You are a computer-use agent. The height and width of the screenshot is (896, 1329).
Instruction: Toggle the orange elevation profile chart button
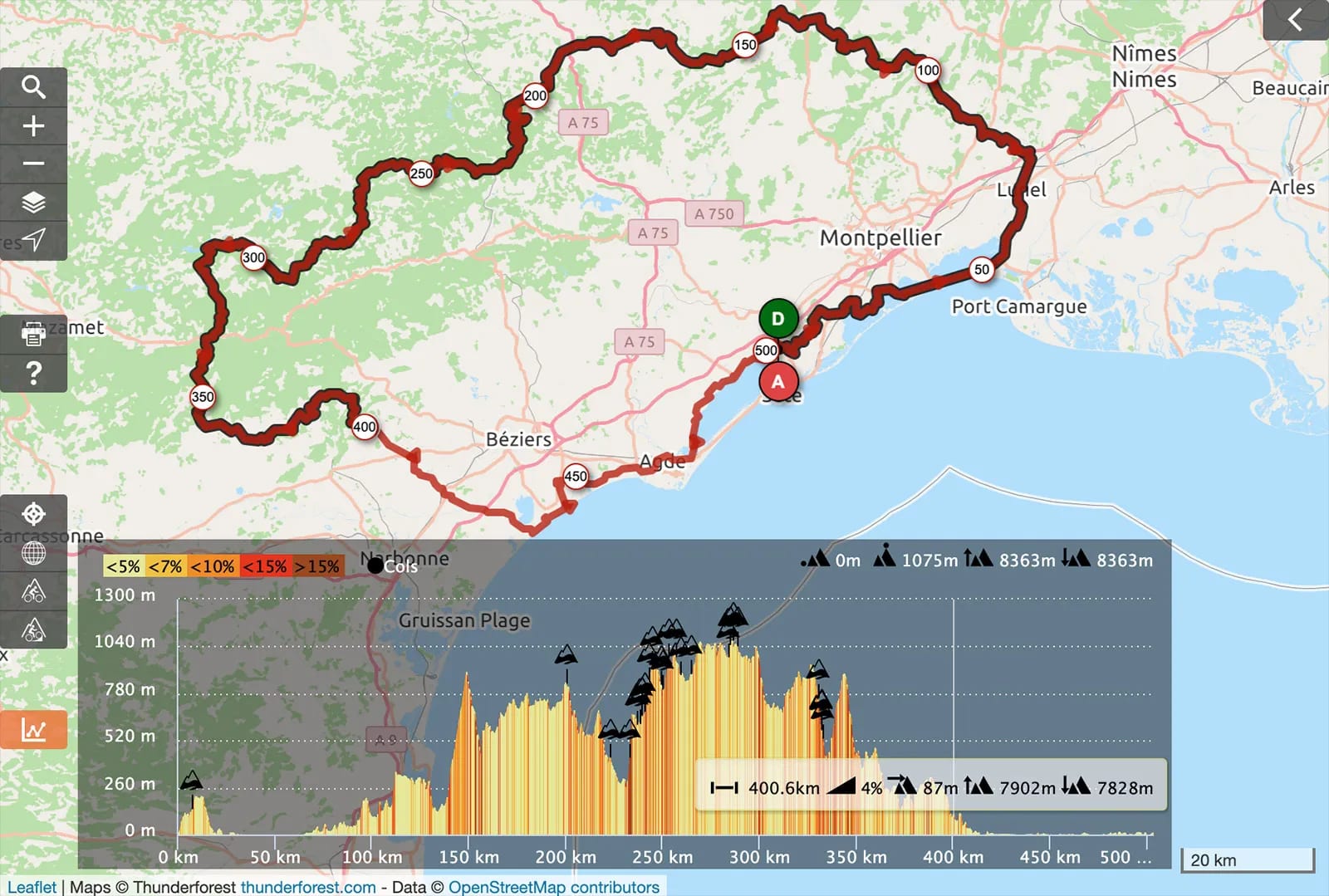pyautogui.click(x=33, y=730)
